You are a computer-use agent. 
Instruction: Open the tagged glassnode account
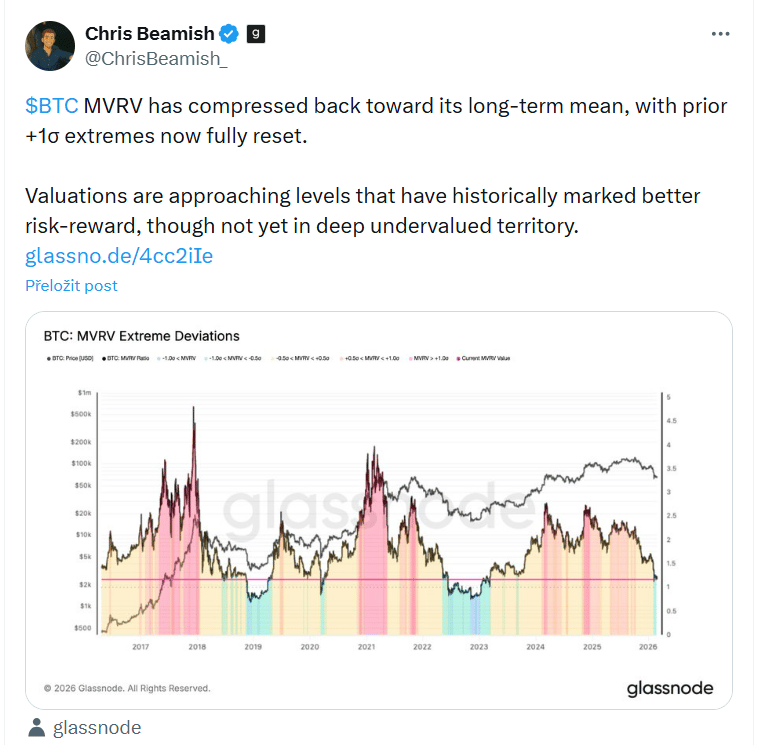click(97, 727)
